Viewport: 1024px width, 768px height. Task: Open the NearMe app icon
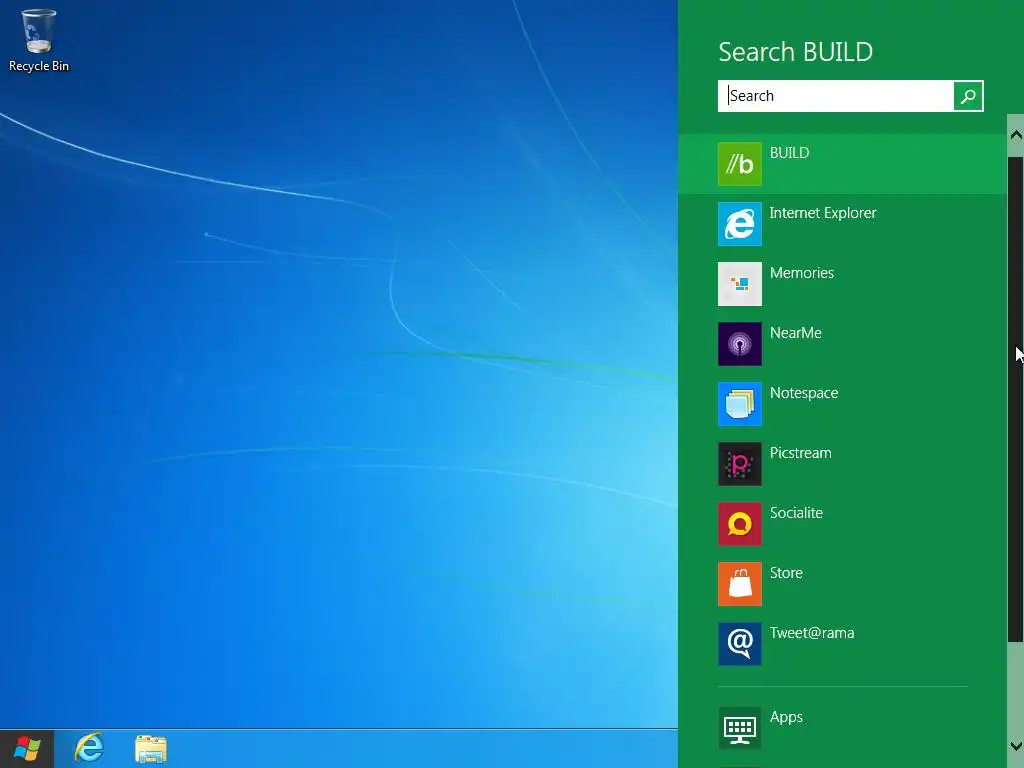(739, 344)
